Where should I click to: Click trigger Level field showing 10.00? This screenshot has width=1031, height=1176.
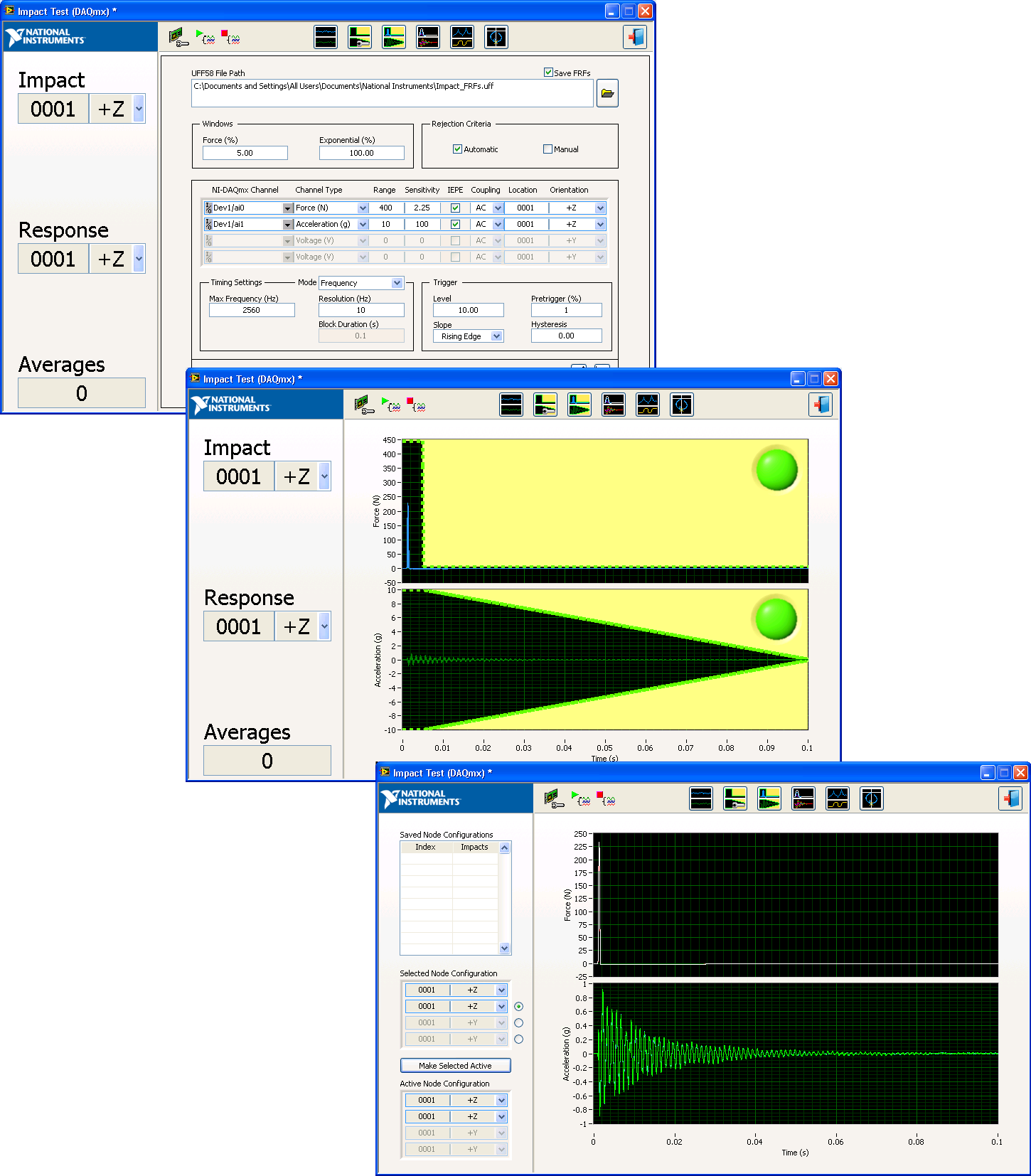468,310
